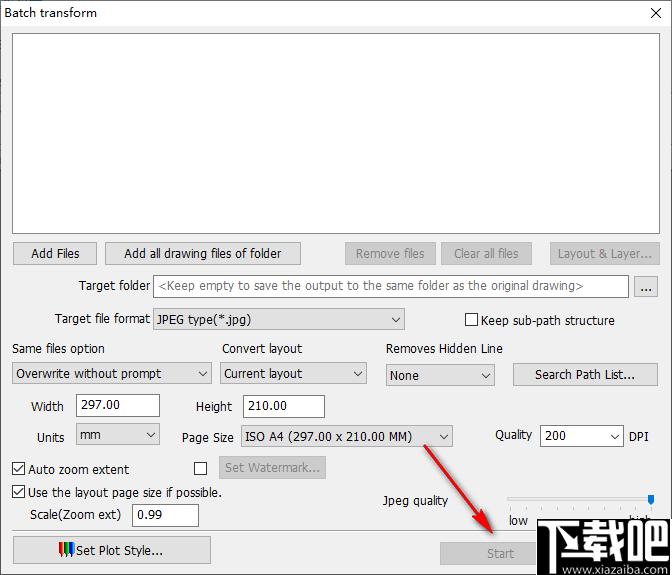Image resolution: width=672 pixels, height=575 pixels.
Task: Open Layout & Layer settings
Action: [x=605, y=254]
